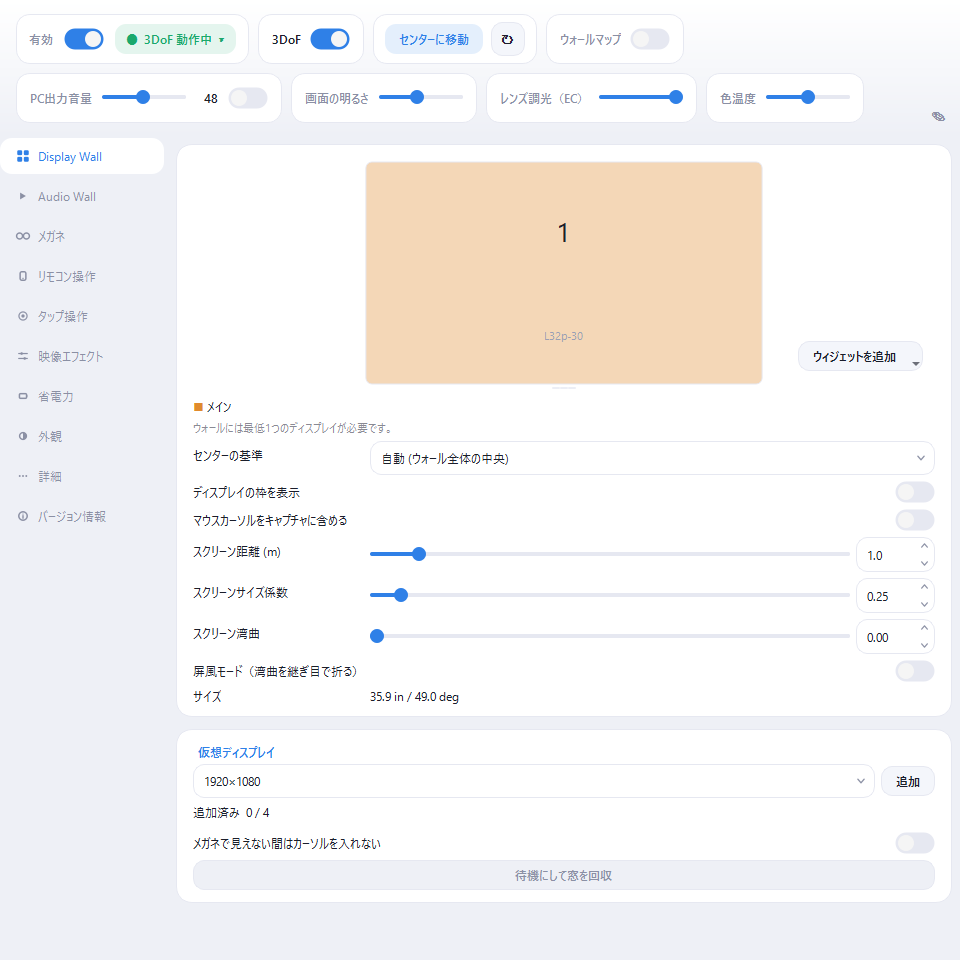
Task: Click the レンズ調光（EC）slider
Action: click(x=640, y=97)
